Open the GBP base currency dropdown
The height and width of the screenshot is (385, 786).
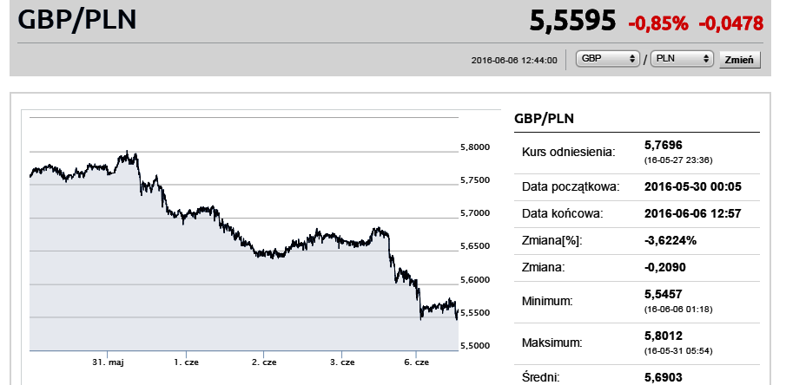point(608,59)
